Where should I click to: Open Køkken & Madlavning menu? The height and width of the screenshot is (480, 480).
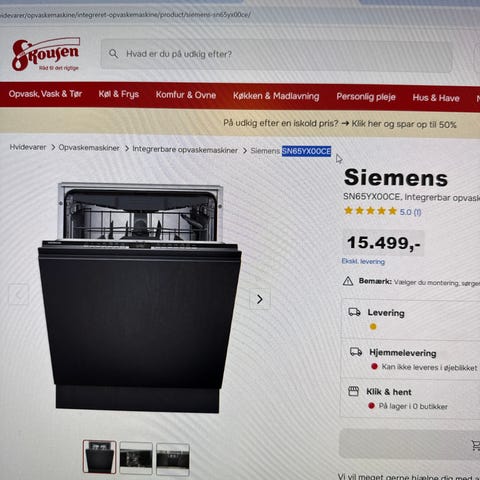pyautogui.click(x=276, y=96)
